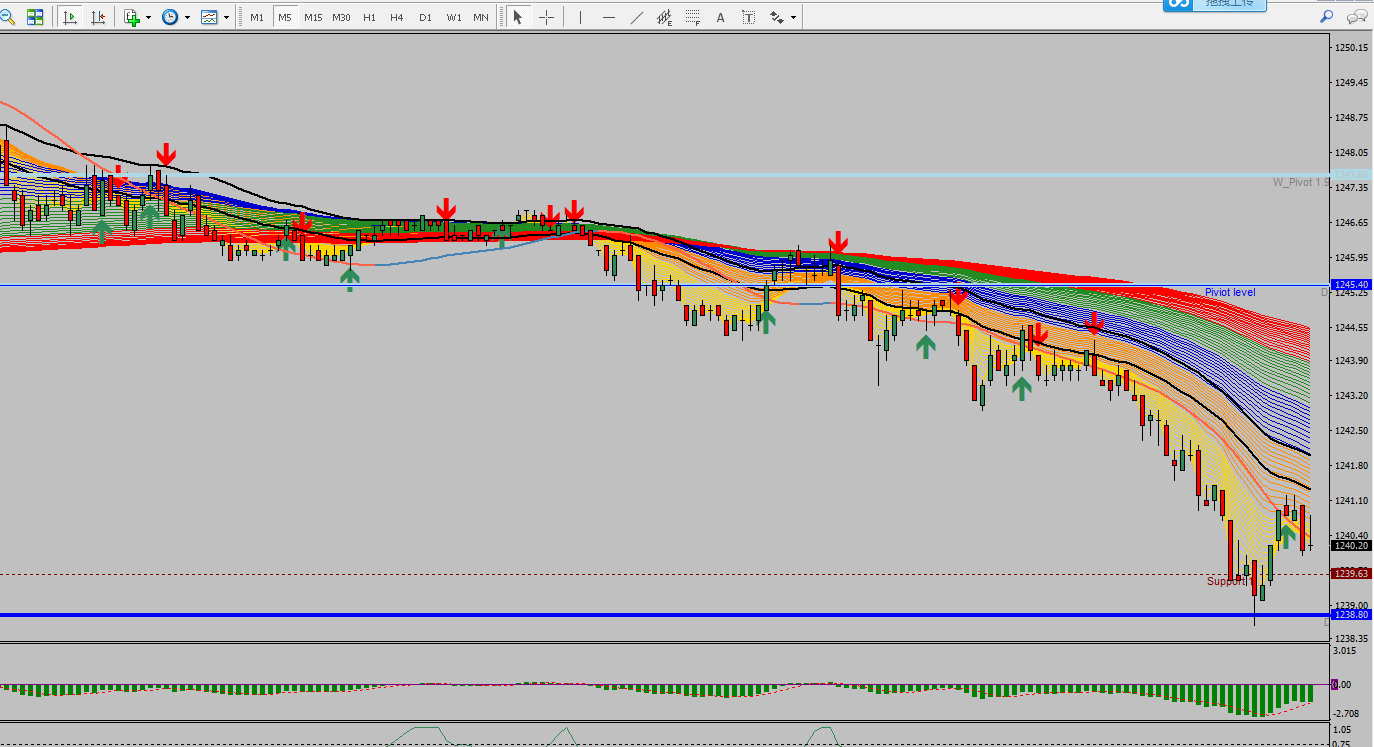Select the text label tool
The height and width of the screenshot is (747, 1374).
tap(748, 17)
